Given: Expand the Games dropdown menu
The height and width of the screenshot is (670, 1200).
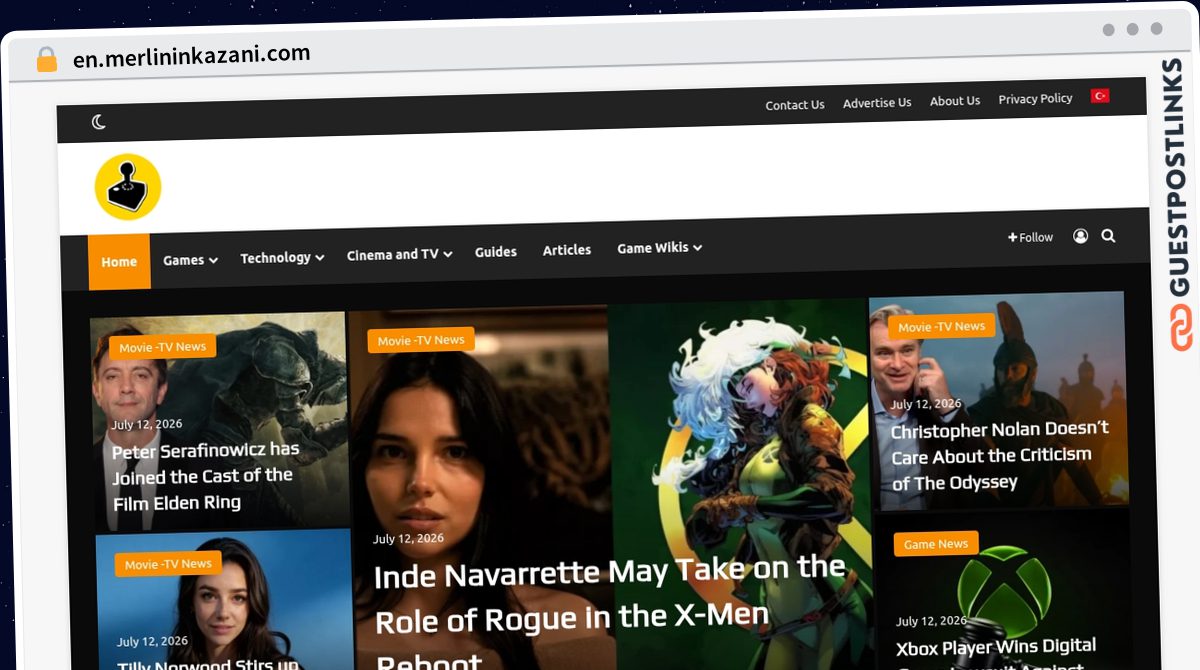Looking at the screenshot, I should pos(190,260).
